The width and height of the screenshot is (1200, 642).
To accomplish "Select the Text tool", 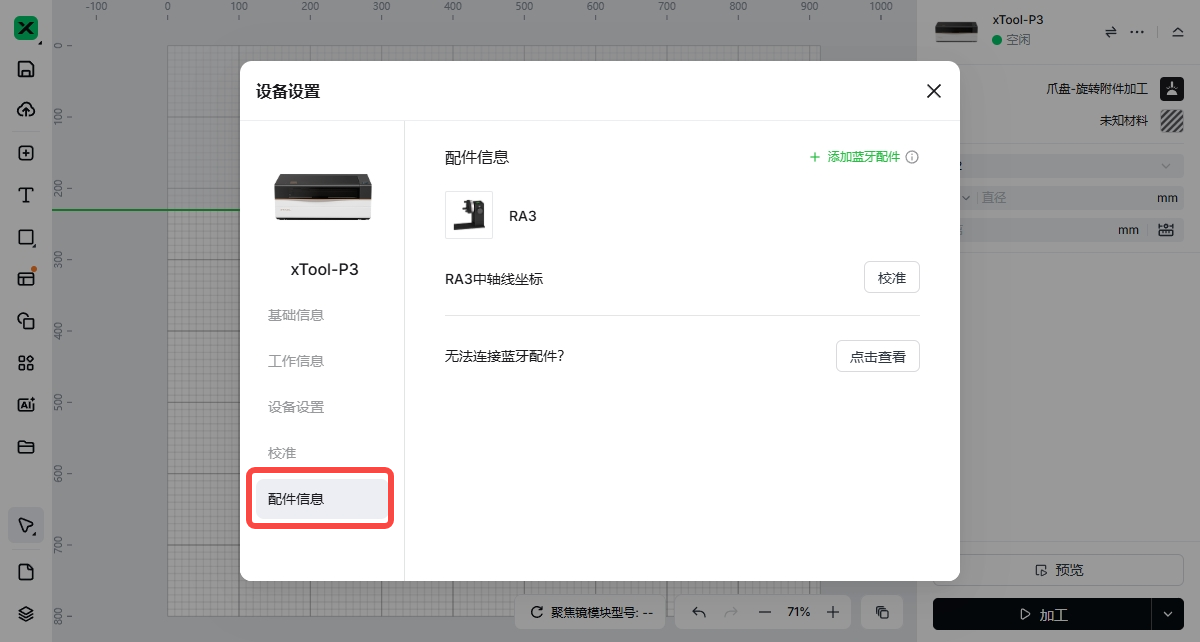I will (26, 195).
